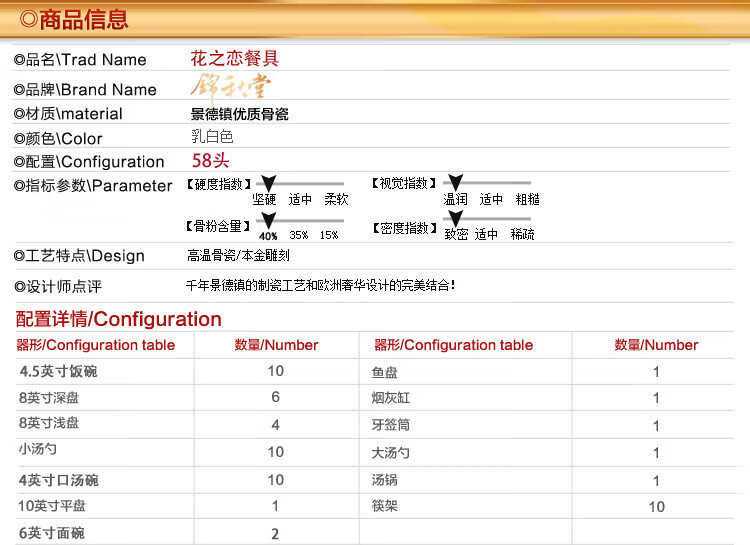Select the 小汤勺 row label
This screenshot has width=750, height=545.
click(38, 449)
